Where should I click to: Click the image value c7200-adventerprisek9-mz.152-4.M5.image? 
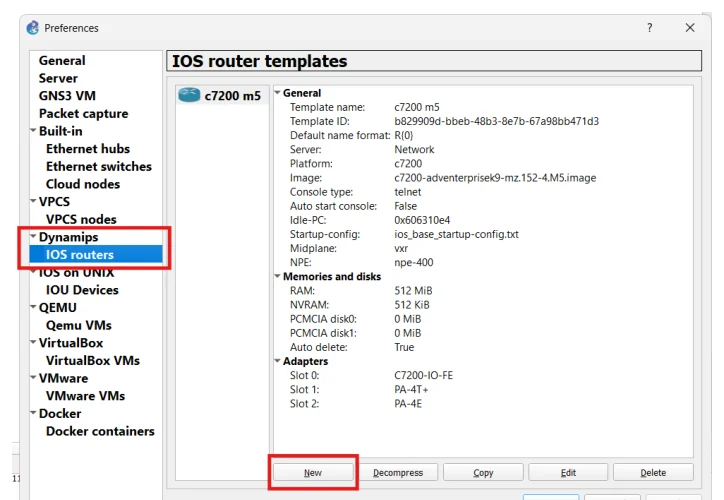click(495, 178)
